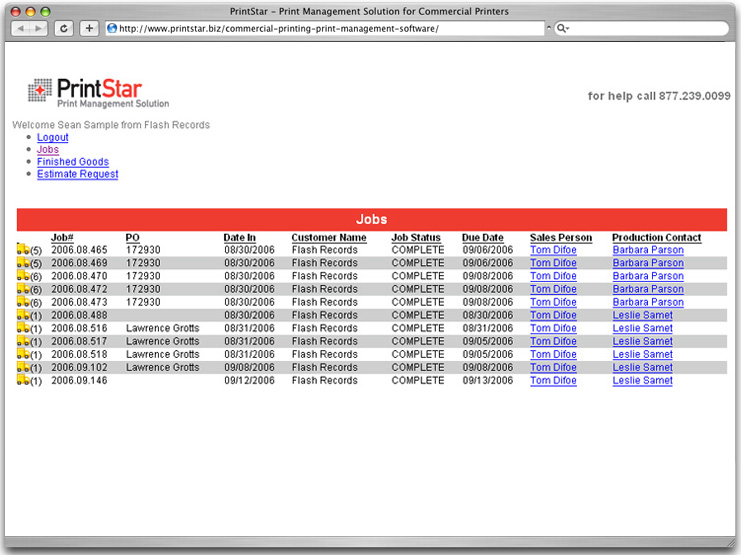Click truck icon for job 2006.08.516
Image resolution: width=741 pixels, height=555 pixels.
(x=23, y=328)
